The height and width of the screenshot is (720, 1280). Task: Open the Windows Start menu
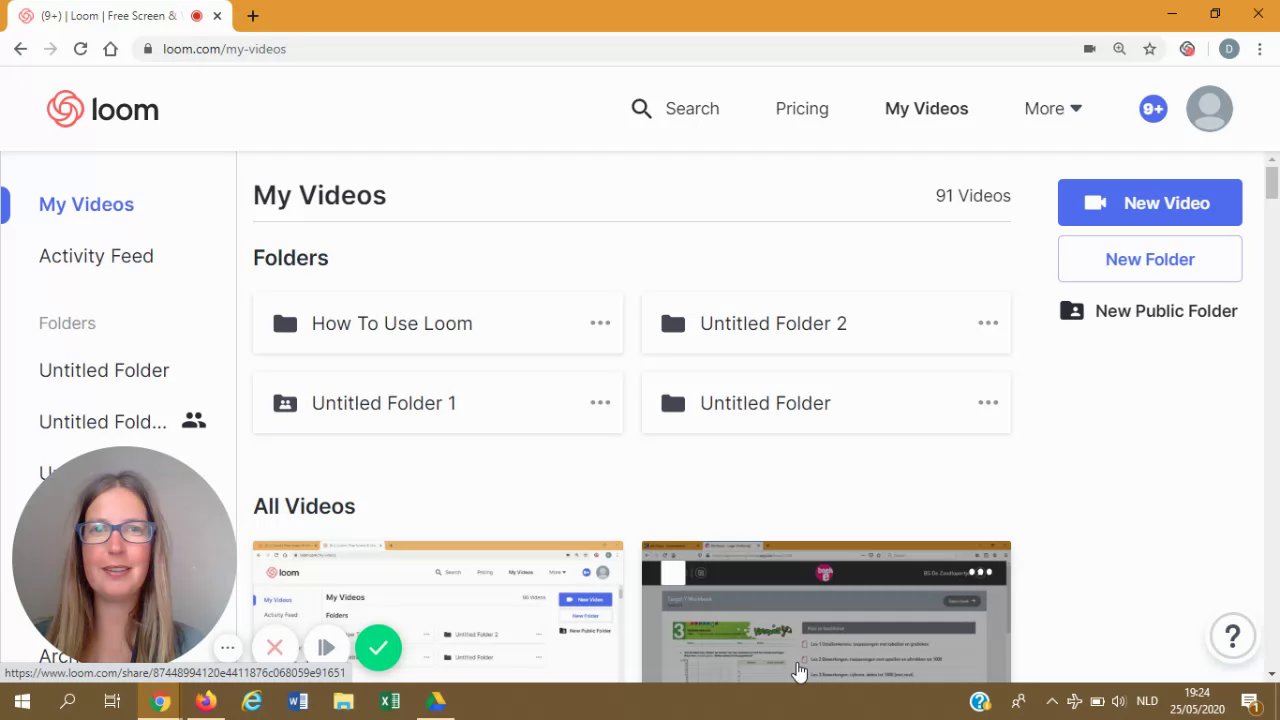click(21, 701)
